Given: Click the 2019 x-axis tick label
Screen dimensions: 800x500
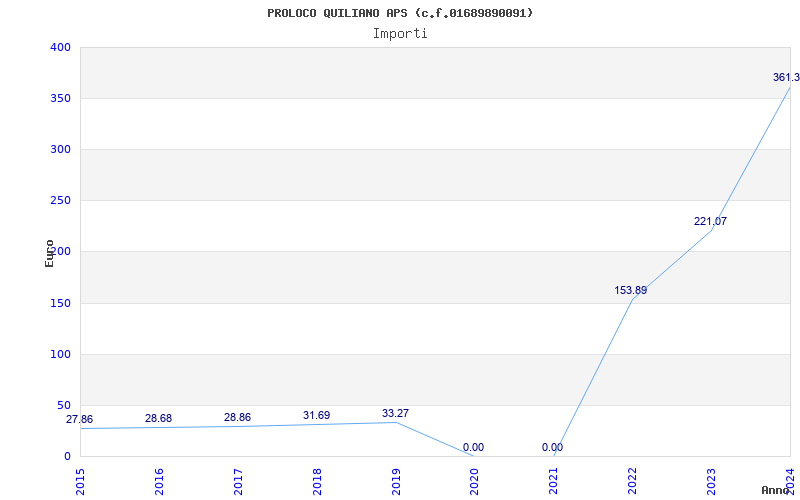Looking at the screenshot, I should click(396, 482).
